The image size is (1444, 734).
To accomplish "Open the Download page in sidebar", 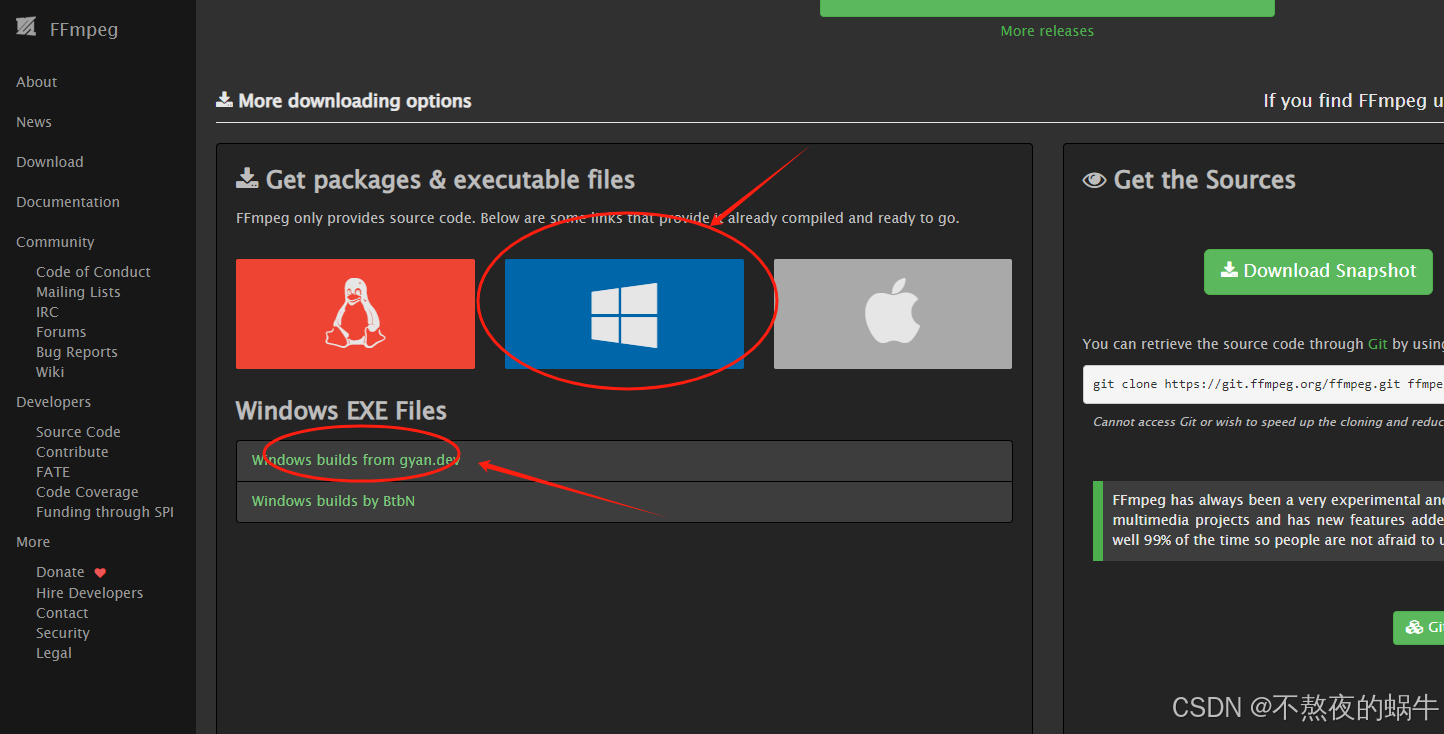I will [50, 162].
